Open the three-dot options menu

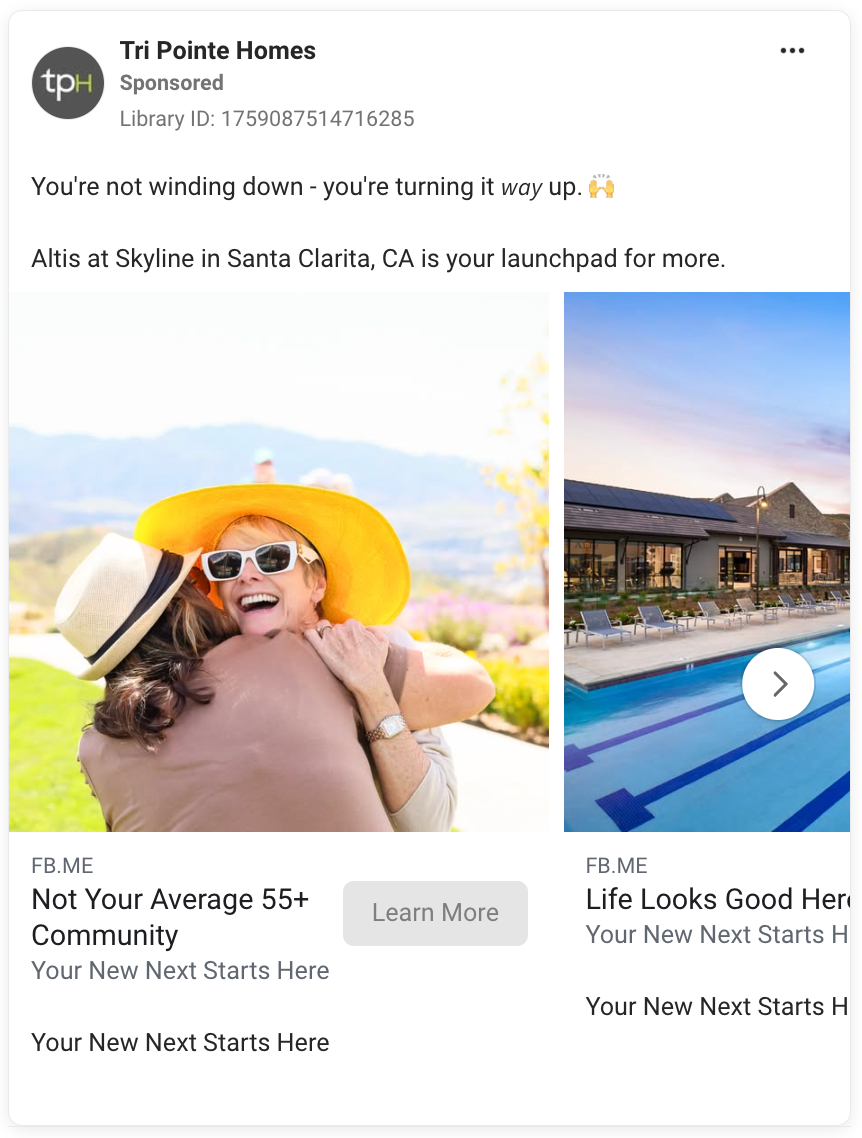[x=792, y=51]
